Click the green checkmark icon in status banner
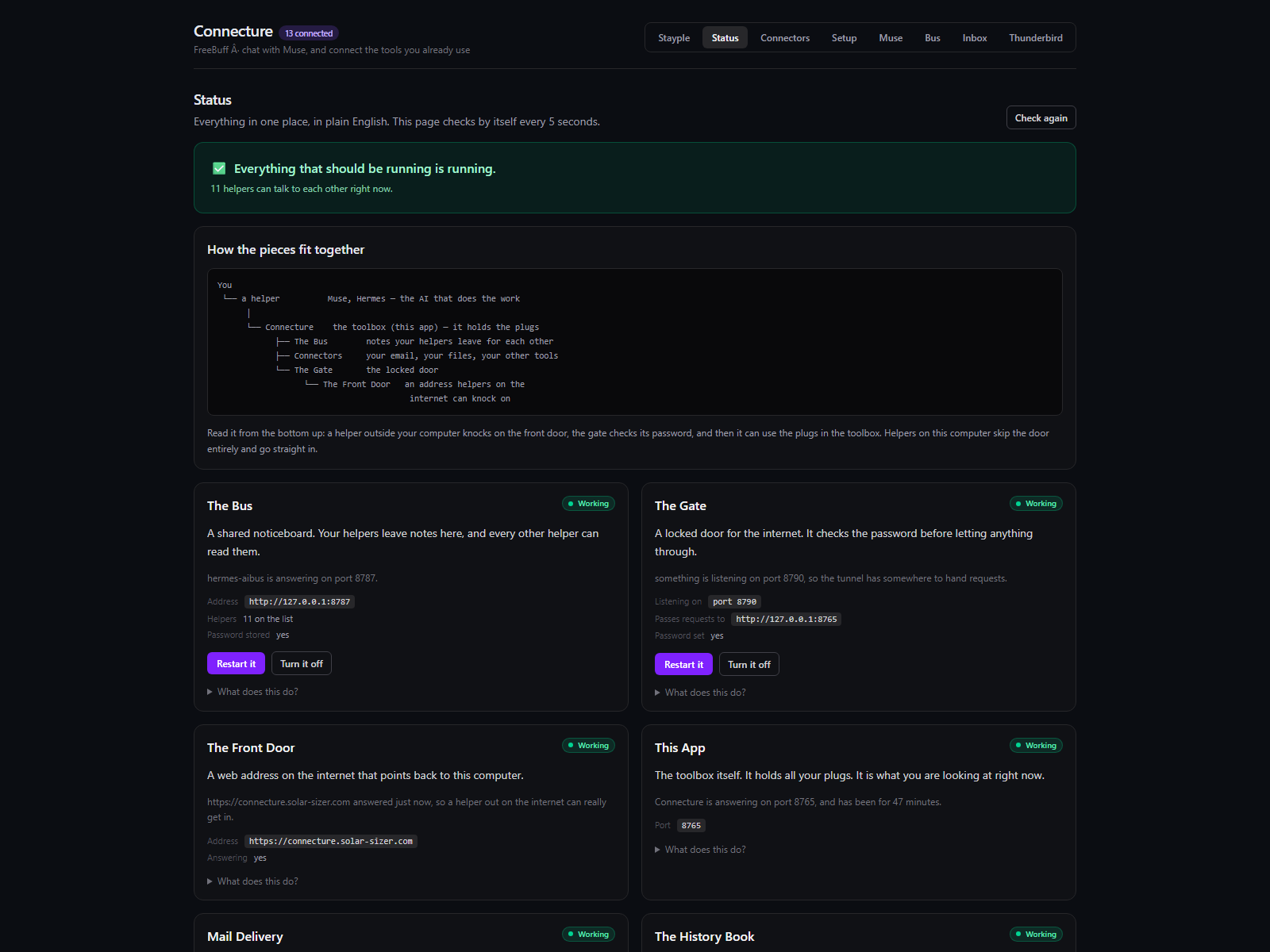 219,168
